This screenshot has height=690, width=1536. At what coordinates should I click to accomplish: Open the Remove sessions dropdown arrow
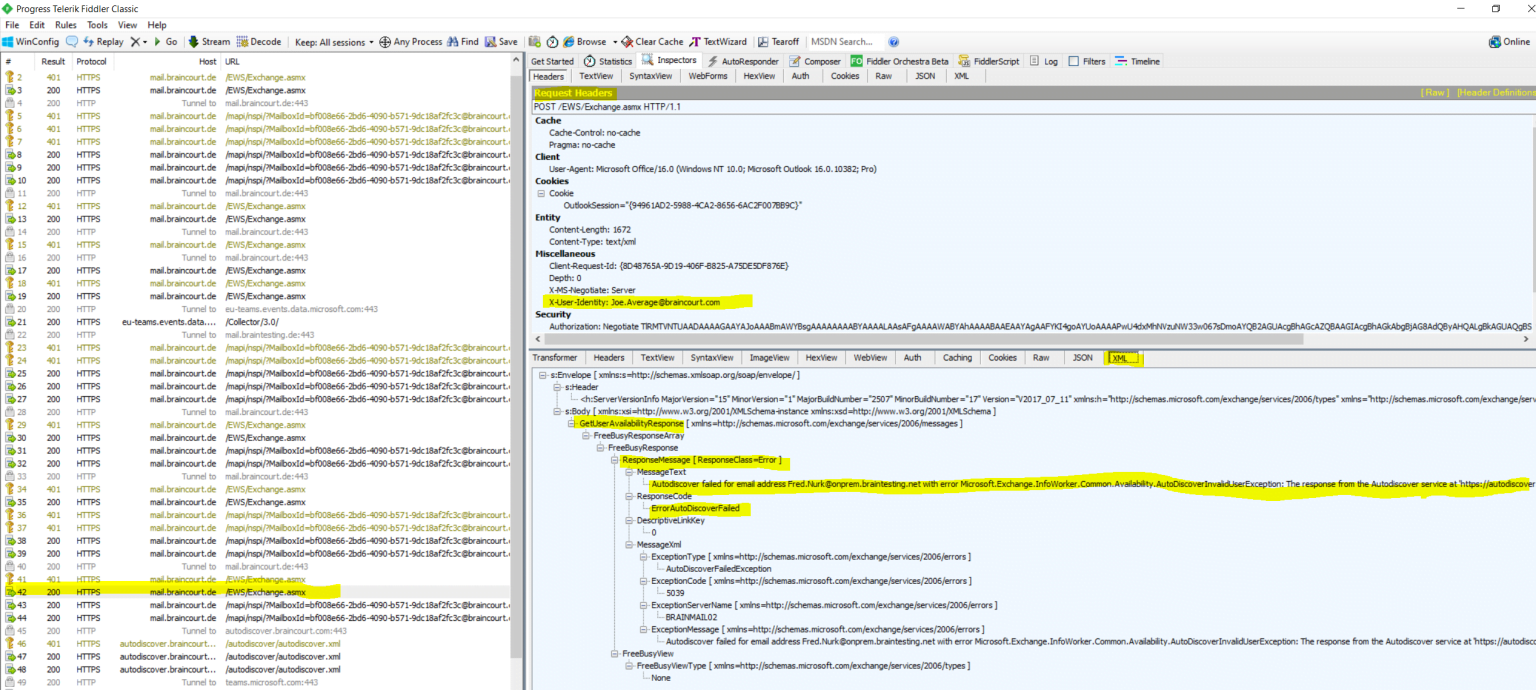pos(145,42)
